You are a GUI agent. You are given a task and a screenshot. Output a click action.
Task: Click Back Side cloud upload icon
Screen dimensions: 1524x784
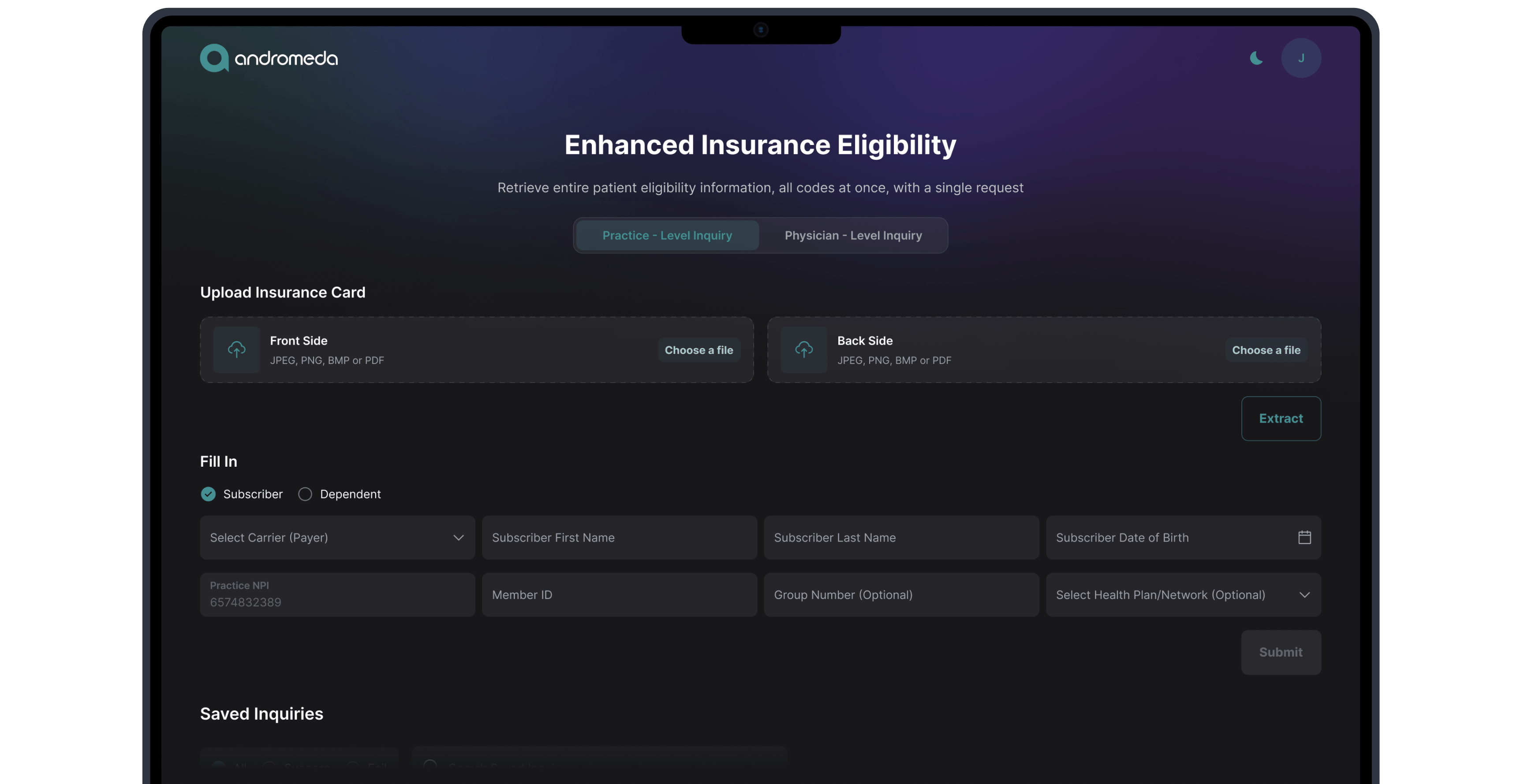(x=803, y=349)
